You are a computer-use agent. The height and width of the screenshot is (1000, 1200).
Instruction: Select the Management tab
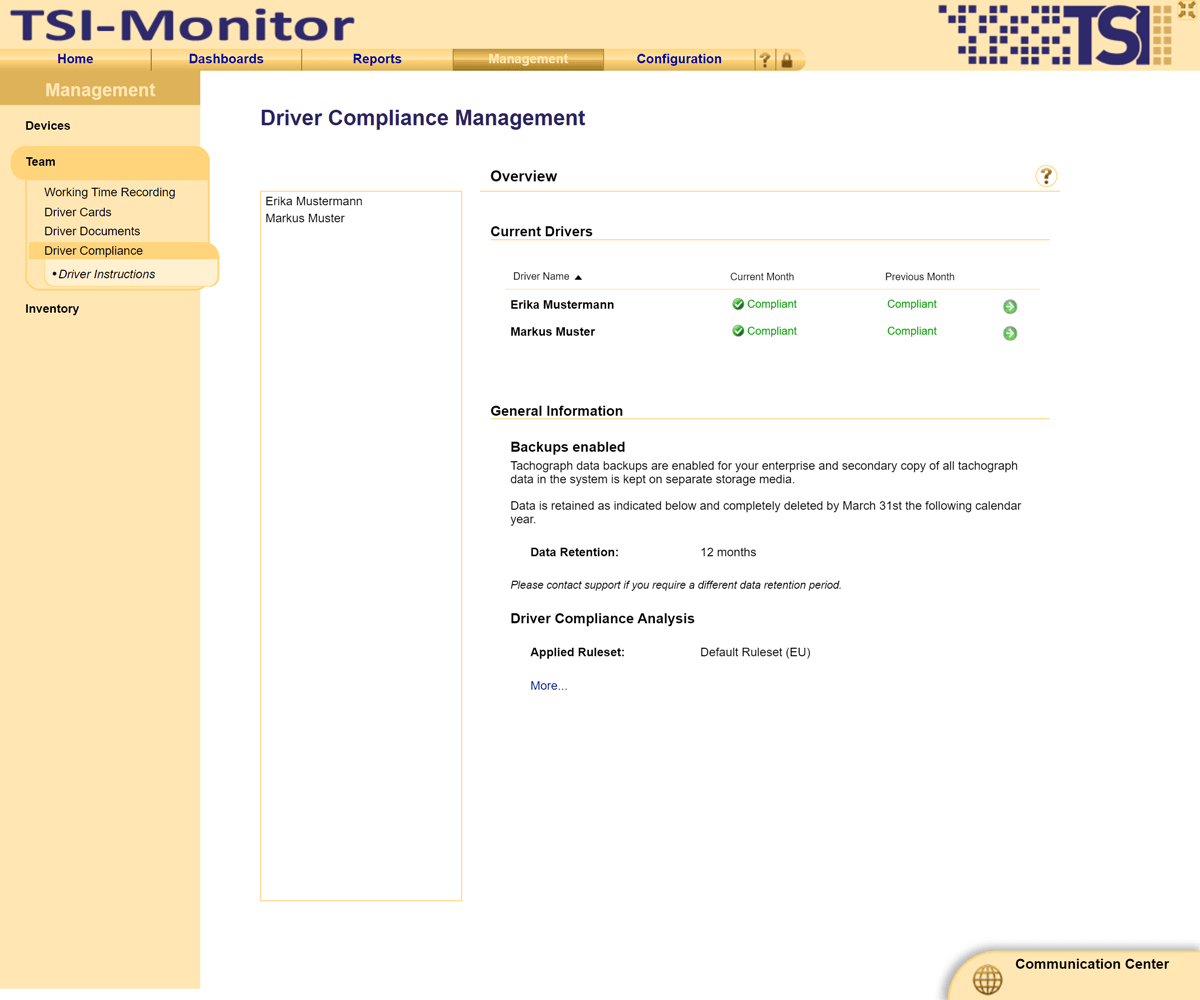[528, 59]
